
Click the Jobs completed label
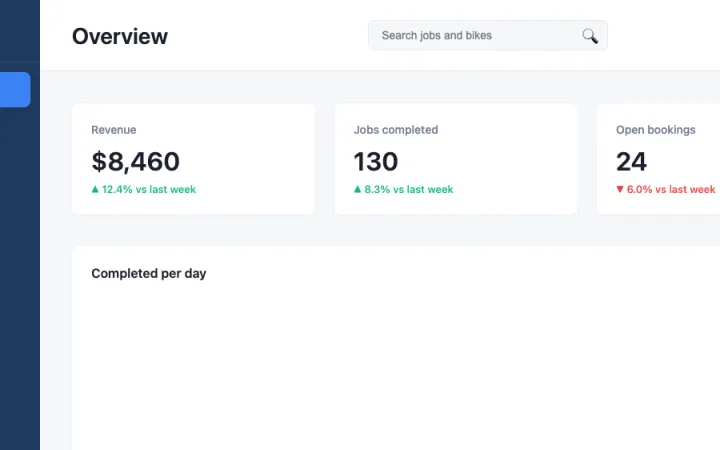[x=396, y=130]
